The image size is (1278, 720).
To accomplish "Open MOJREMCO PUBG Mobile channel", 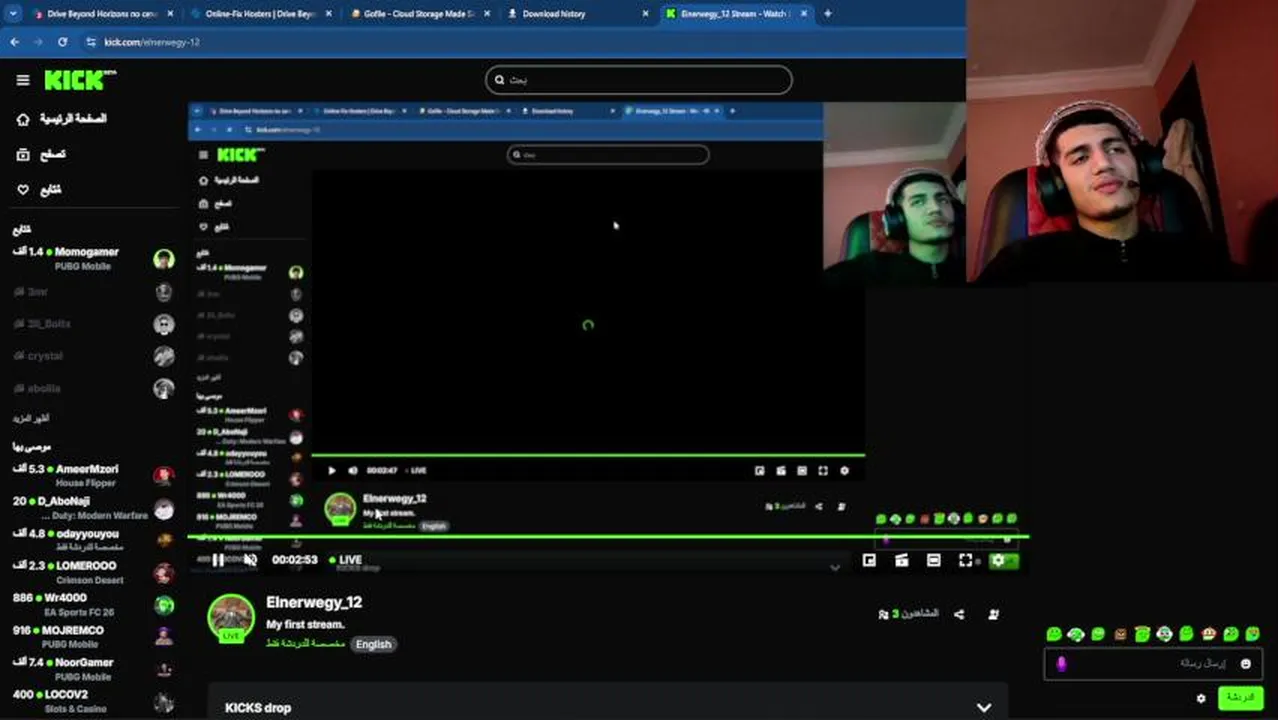I will (94, 637).
